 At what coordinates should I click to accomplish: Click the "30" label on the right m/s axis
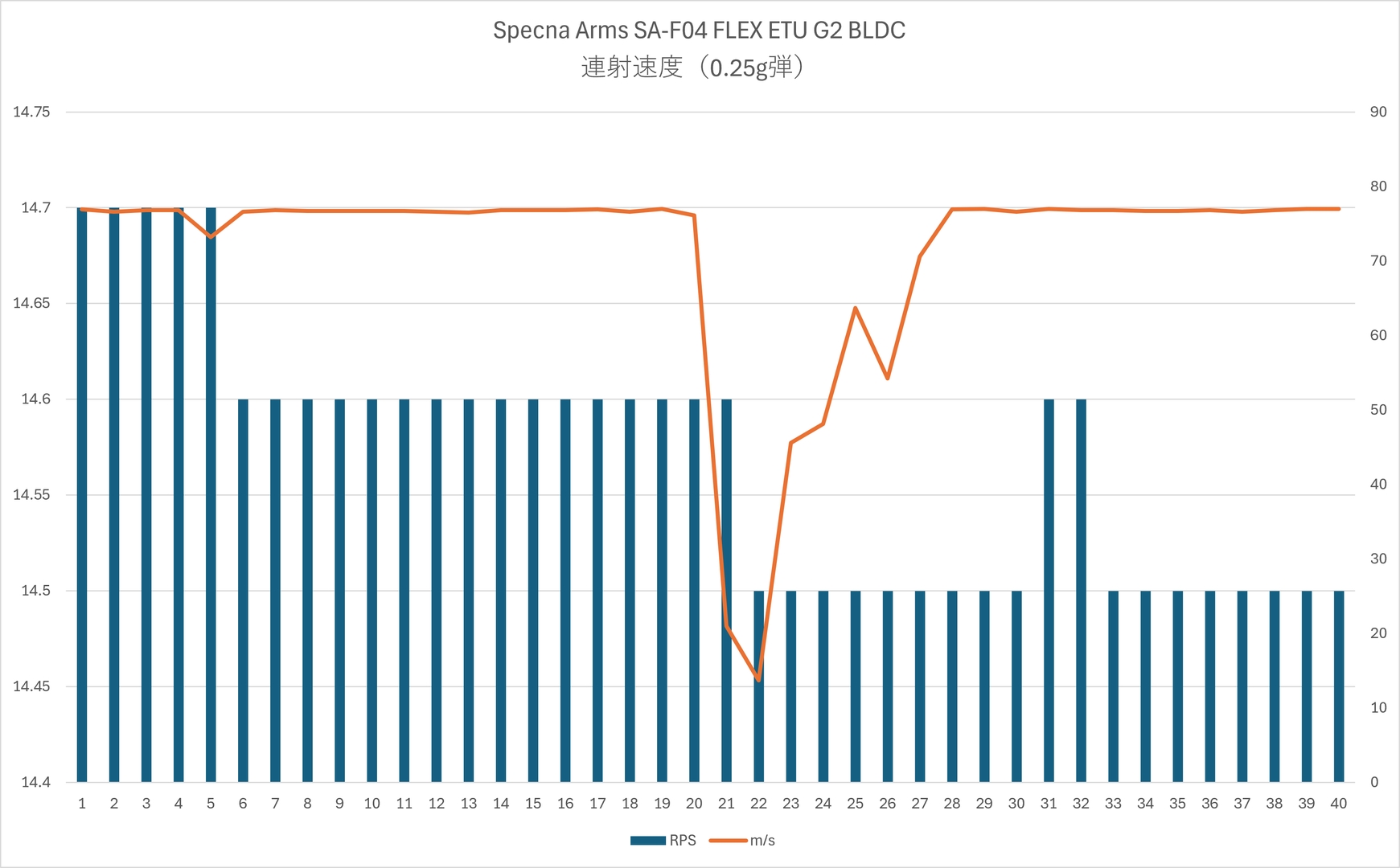pyautogui.click(x=1378, y=559)
